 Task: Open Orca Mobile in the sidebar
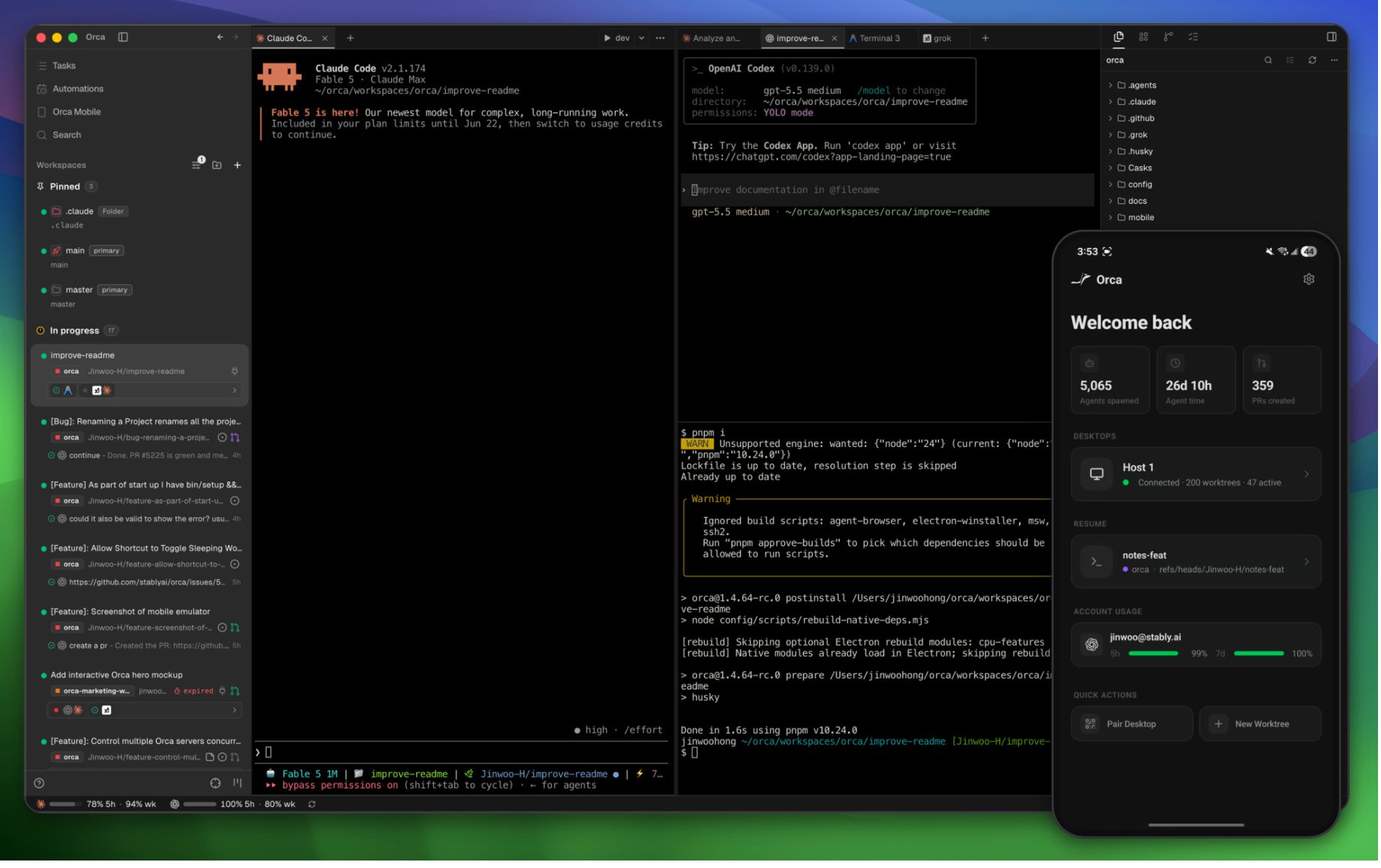click(x=76, y=112)
